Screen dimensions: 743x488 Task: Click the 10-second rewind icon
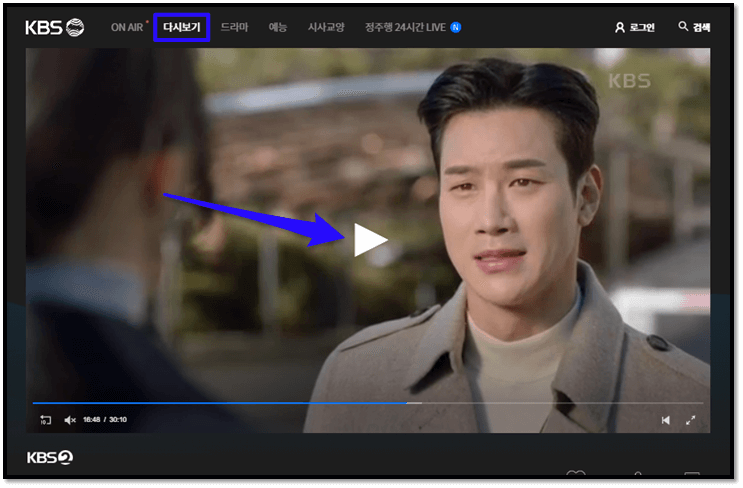pyautogui.click(x=45, y=420)
